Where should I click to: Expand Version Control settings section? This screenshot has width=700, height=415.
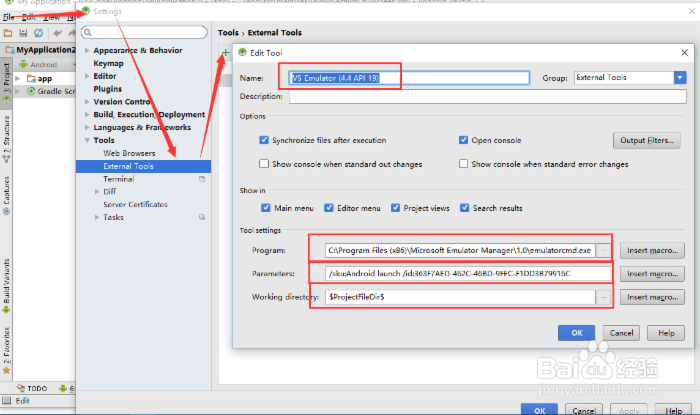87,102
